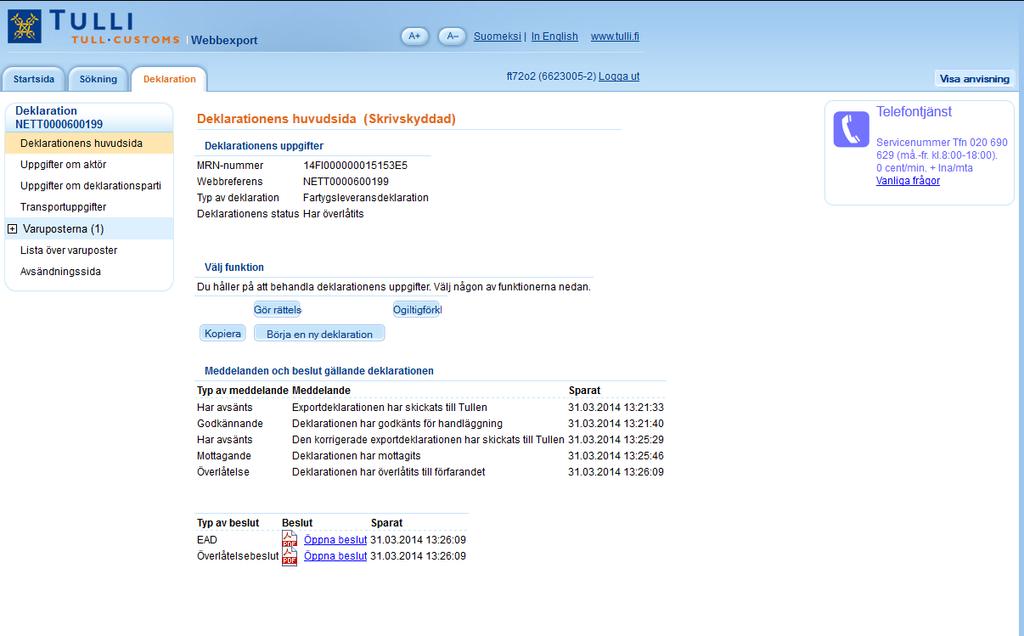Select the Deklaration tab
The width and height of the screenshot is (1024, 636).
169,79
